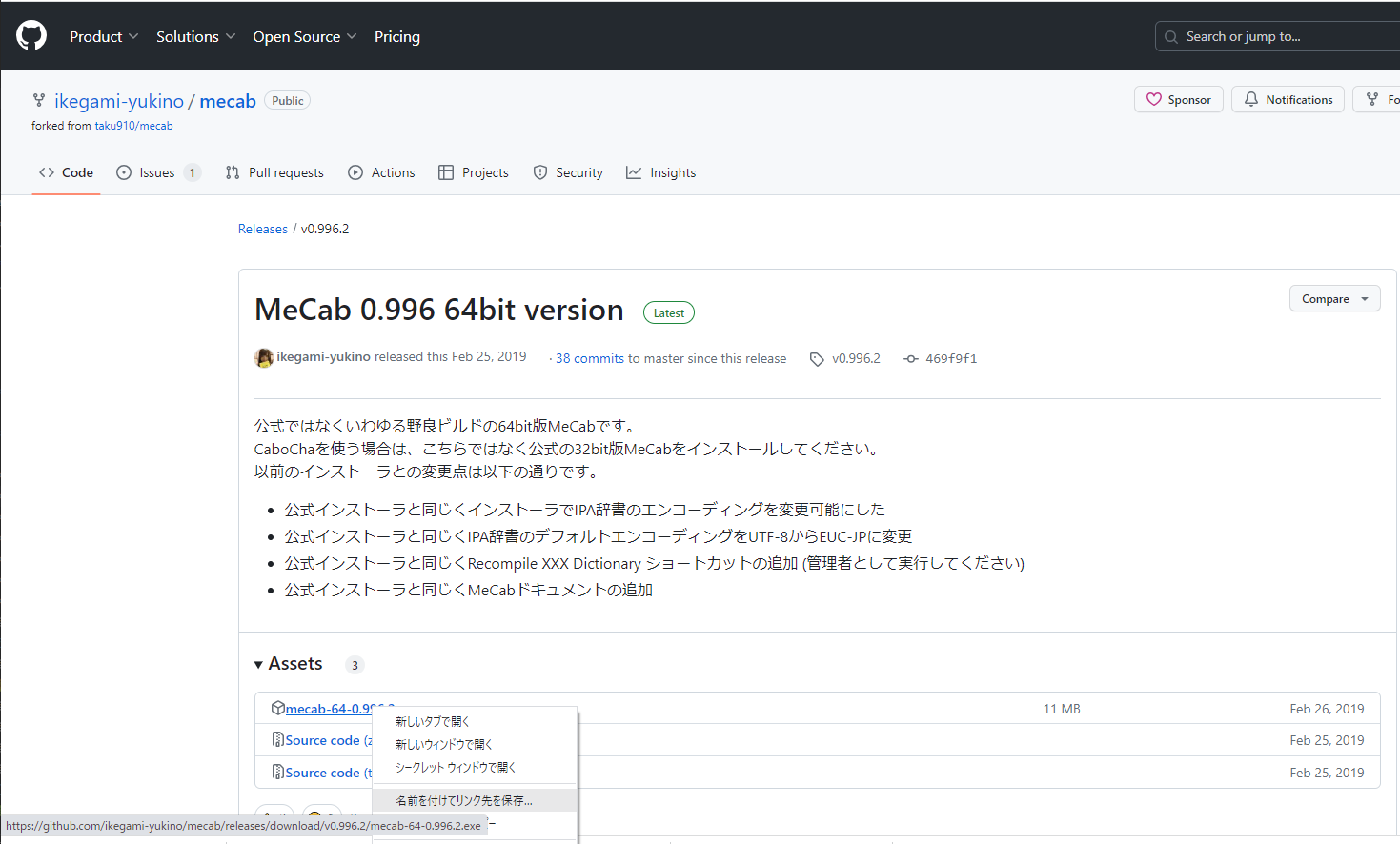Image resolution: width=1400 pixels, height=844 pixels.
Task: Click the release title MeCab 0.996 64bit version
Action: tap(439, 310)
